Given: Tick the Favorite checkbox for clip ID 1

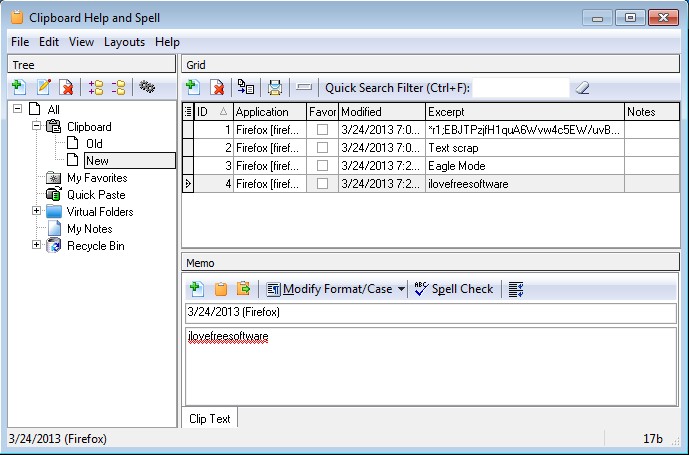Looking at the screenshot, I should tap(322, 130).
